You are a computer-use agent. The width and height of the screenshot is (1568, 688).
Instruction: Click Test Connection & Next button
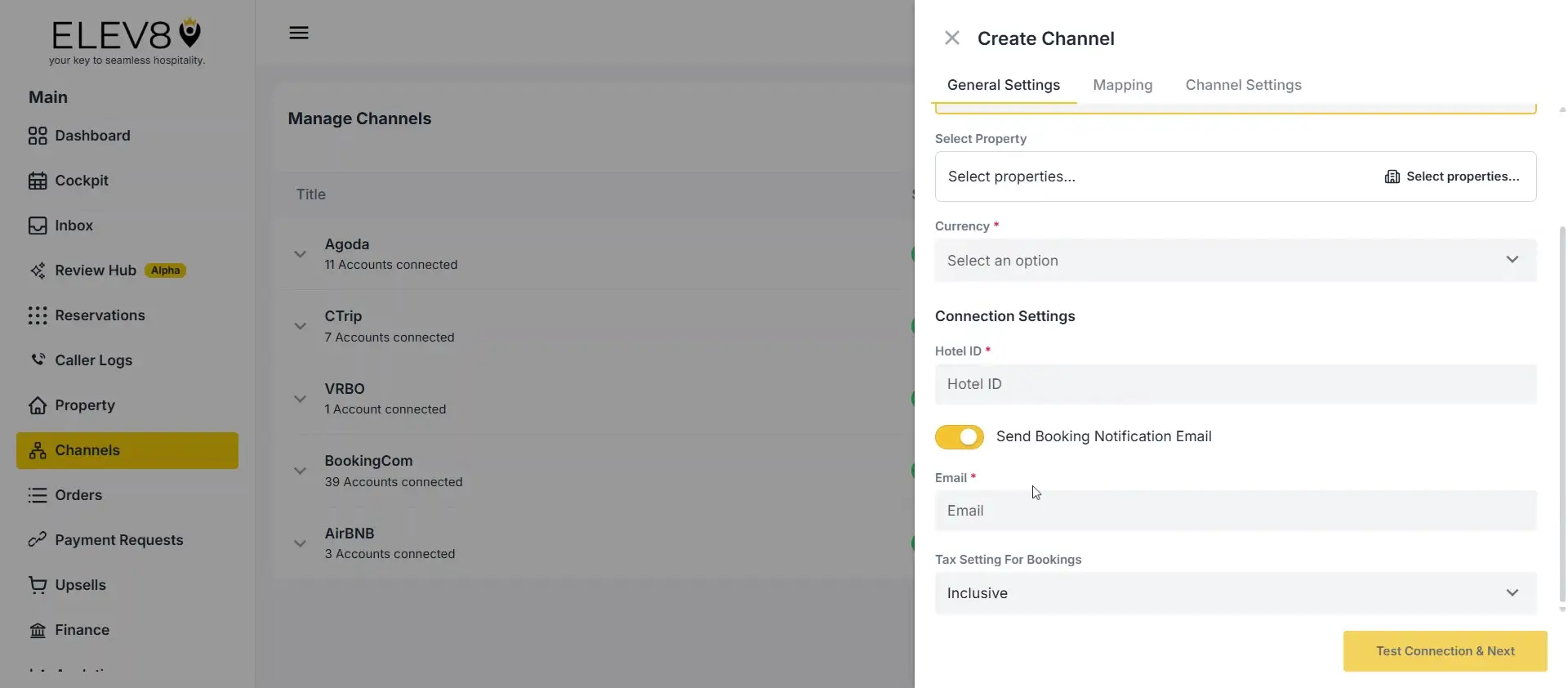(x=1445, y=651)
